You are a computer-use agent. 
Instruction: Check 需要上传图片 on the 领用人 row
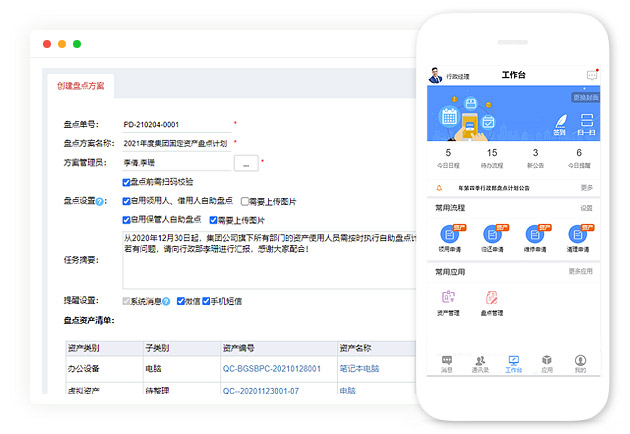tap(245, 201)
